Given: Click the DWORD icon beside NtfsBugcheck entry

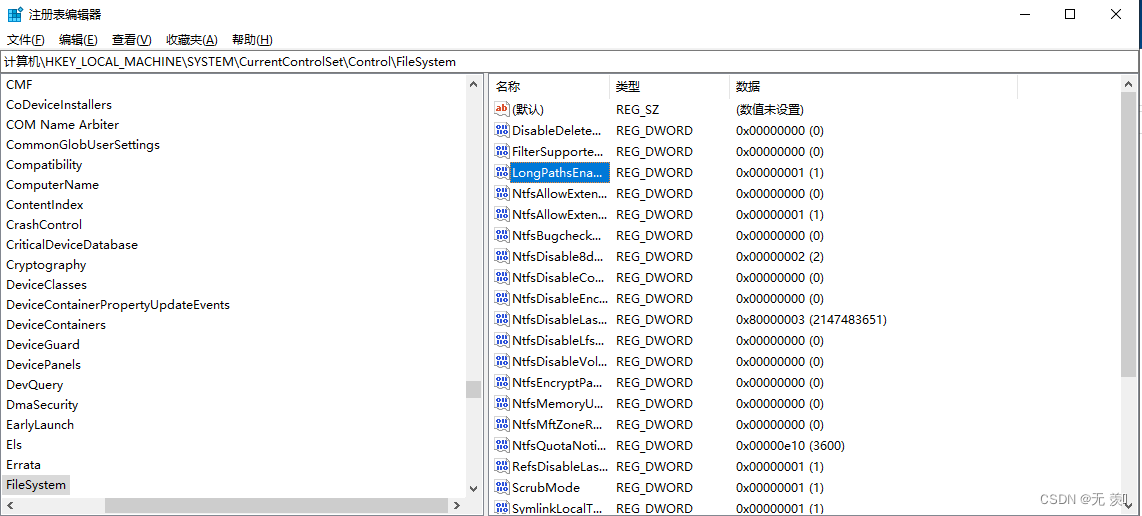Looking at the screenshot, I should tap(502, 235).
